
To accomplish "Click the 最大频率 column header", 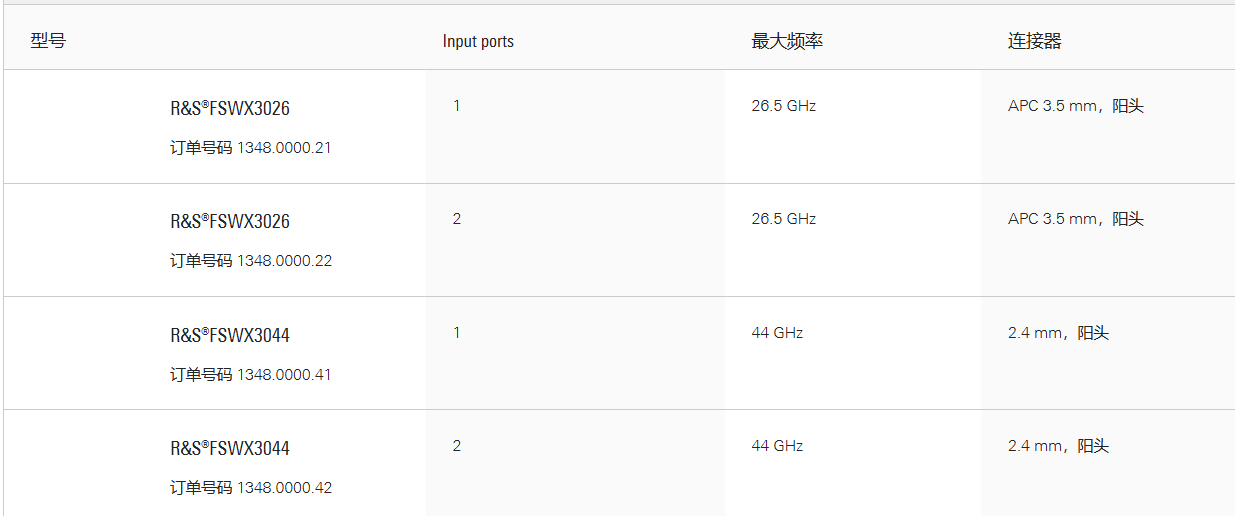I will coord(787,41).
